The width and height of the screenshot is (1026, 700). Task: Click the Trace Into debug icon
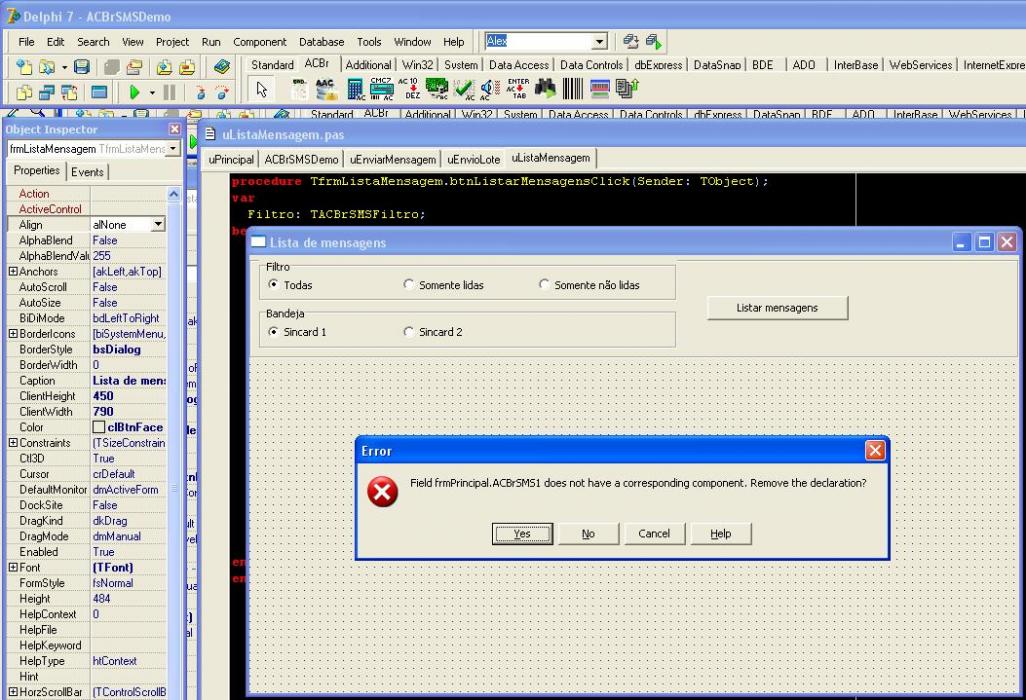point(200,92)
